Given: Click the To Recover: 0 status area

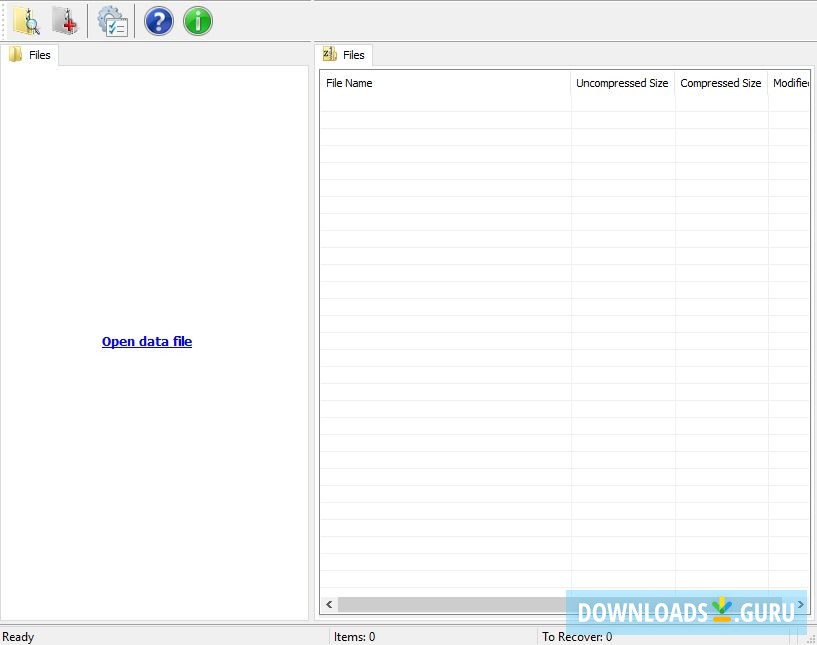Looking at the screenshot, I should point(576,636).
